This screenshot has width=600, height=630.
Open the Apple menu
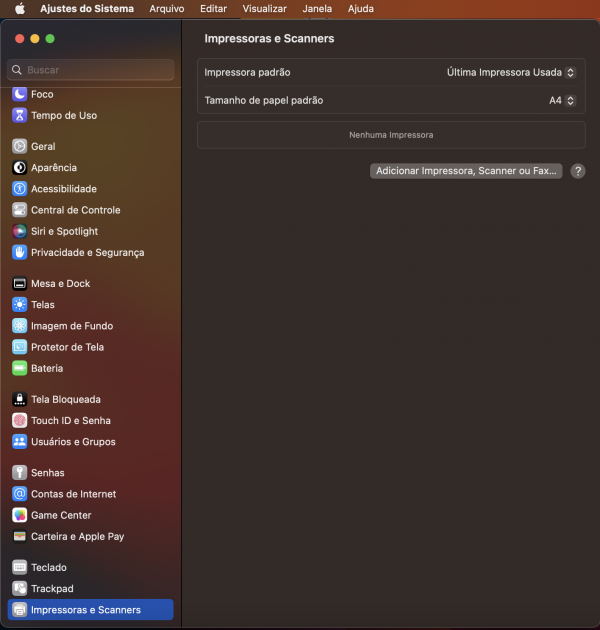[20, 8]
